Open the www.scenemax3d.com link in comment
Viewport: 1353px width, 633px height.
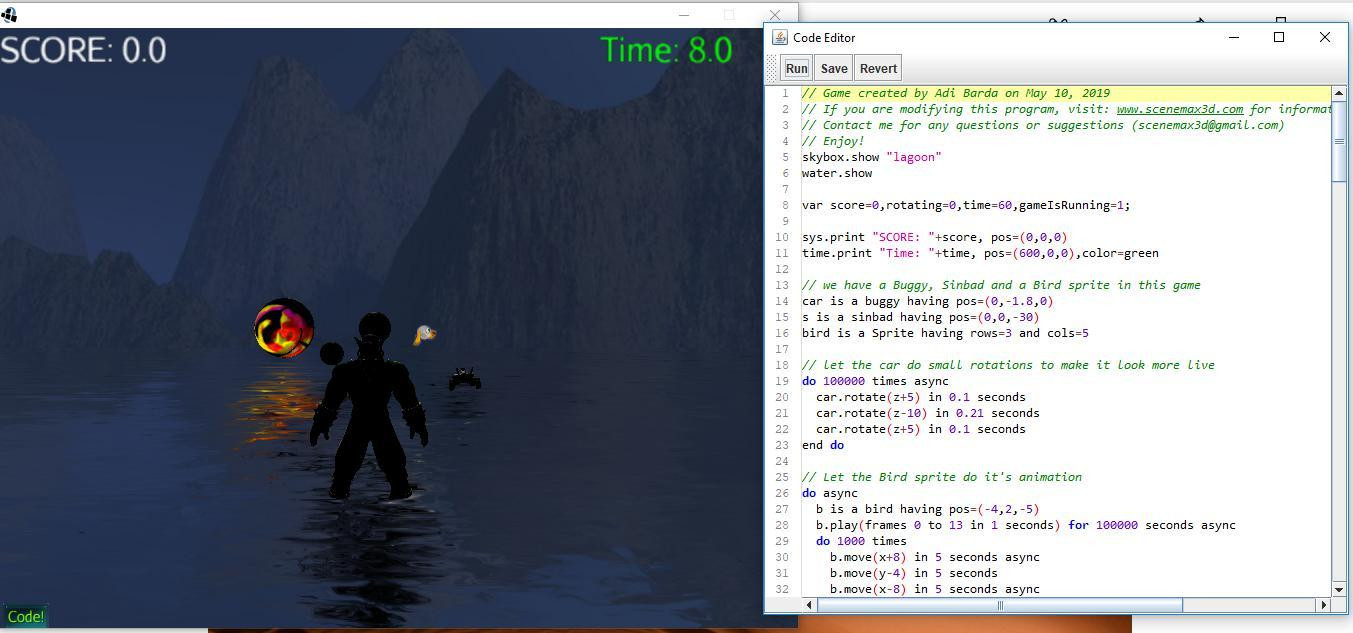(x=1179, y=109)
